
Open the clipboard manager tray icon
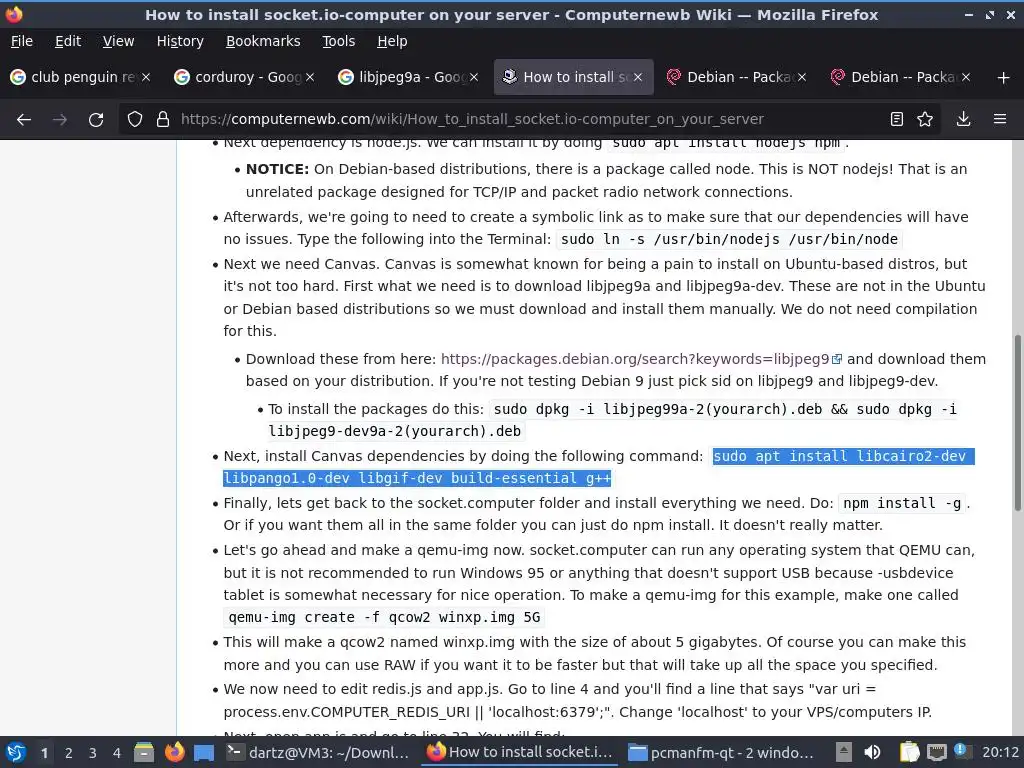click(x=909, y=752)
